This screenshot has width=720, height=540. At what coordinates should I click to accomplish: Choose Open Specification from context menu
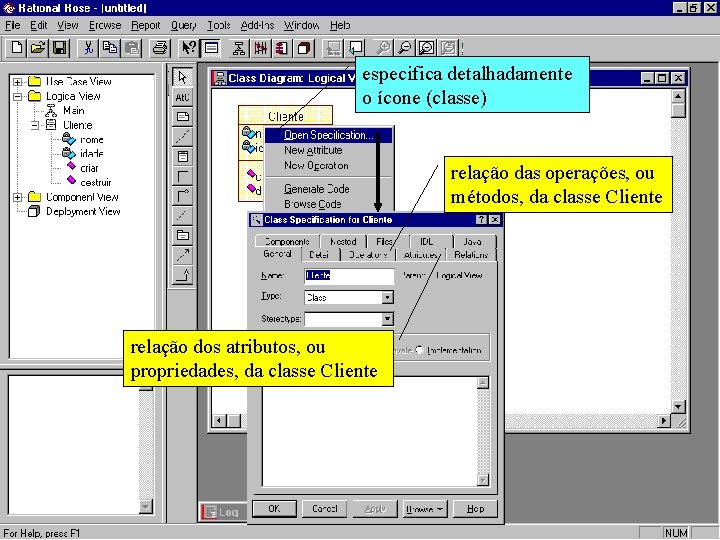point(328,135)
